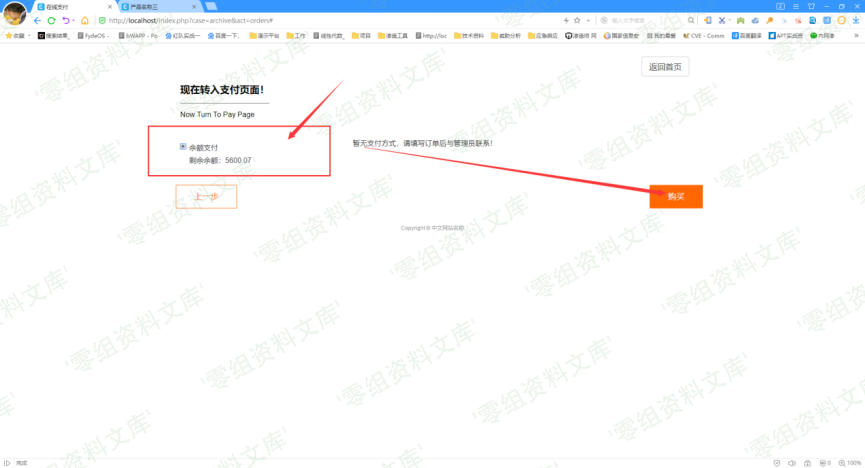Go to the browser home page icon

84,20
